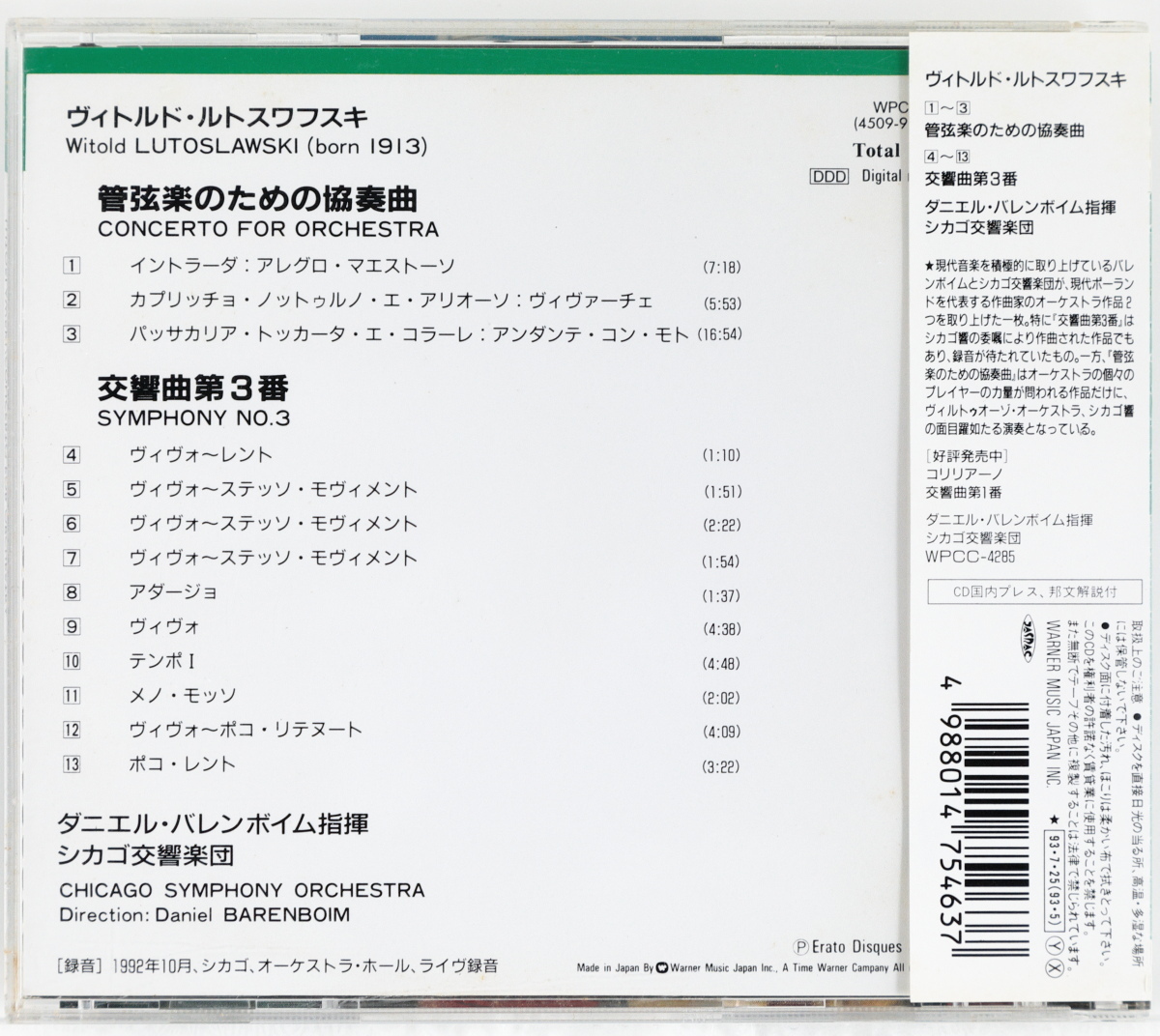Click the text CHICAGO SYMPHONY ORCHESTRA
Screen dimensions: 1160x1036
click(x=242, y=890)
